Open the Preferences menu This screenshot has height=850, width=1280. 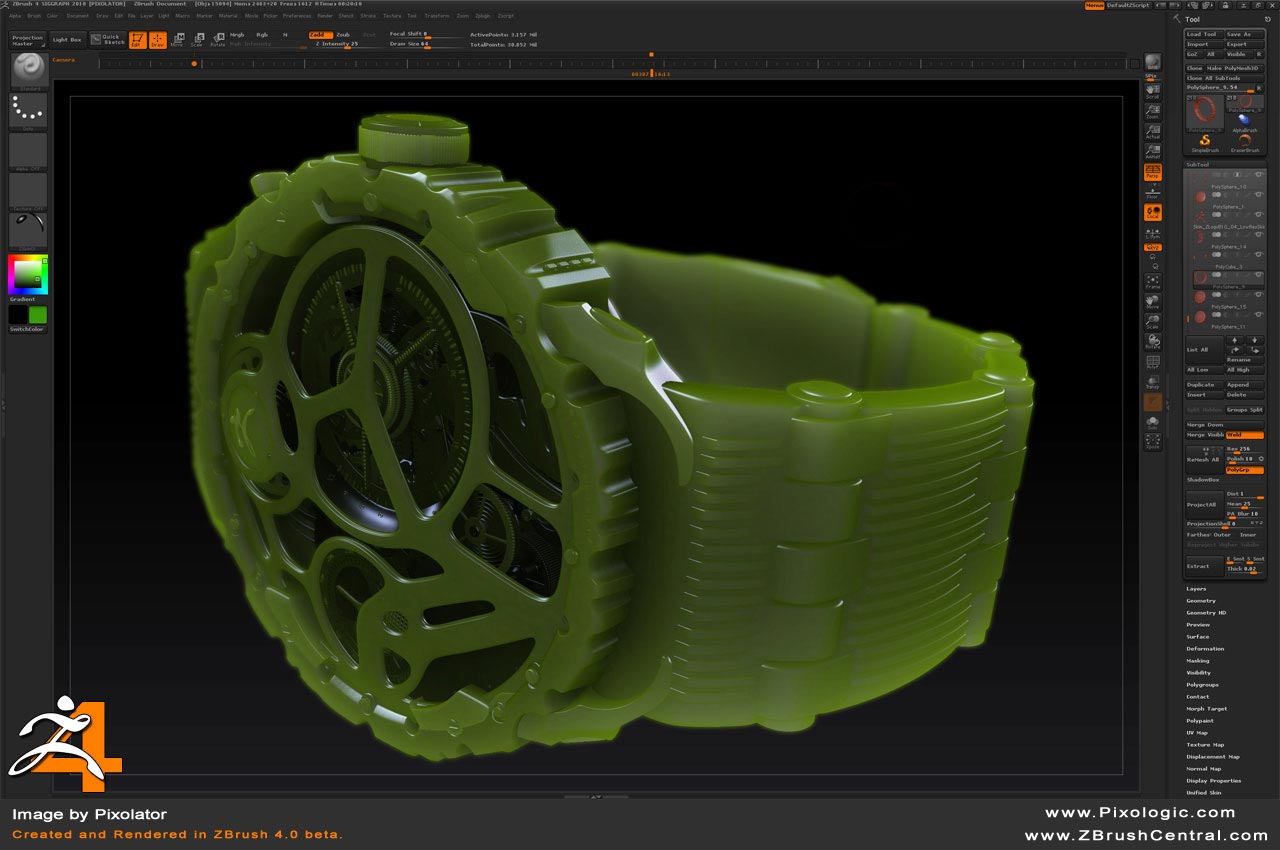[x=297, y=16]
